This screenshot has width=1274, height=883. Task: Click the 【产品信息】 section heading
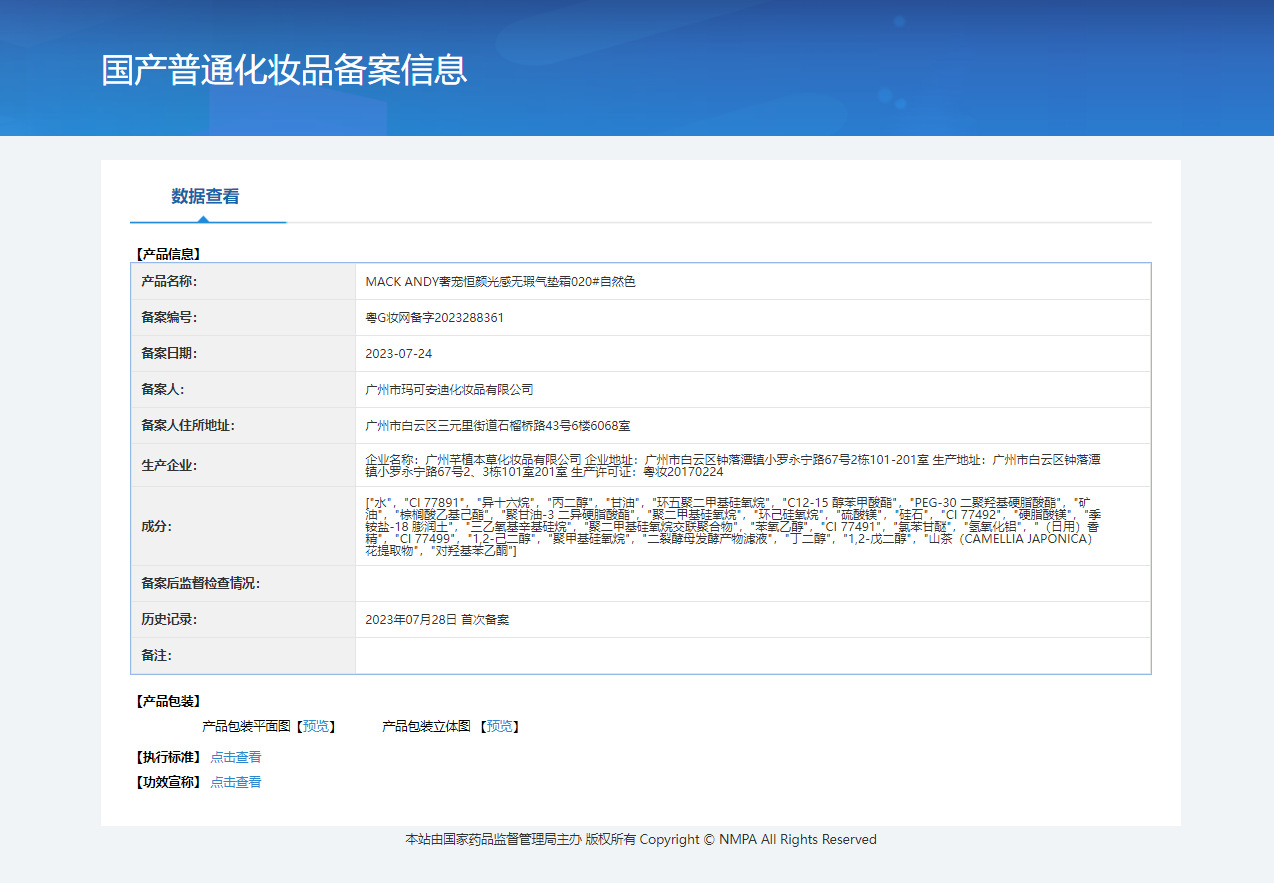[167, 254]
